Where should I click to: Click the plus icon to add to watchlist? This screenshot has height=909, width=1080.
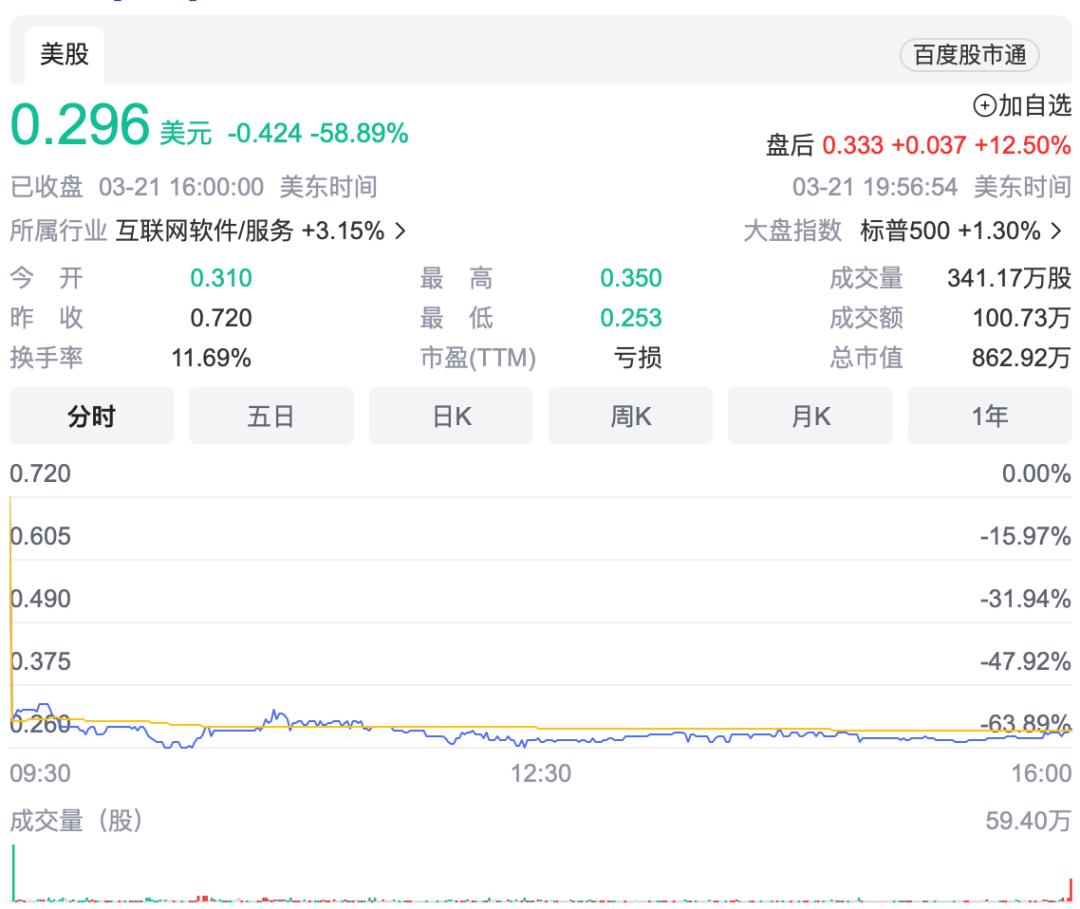(984, 106)
